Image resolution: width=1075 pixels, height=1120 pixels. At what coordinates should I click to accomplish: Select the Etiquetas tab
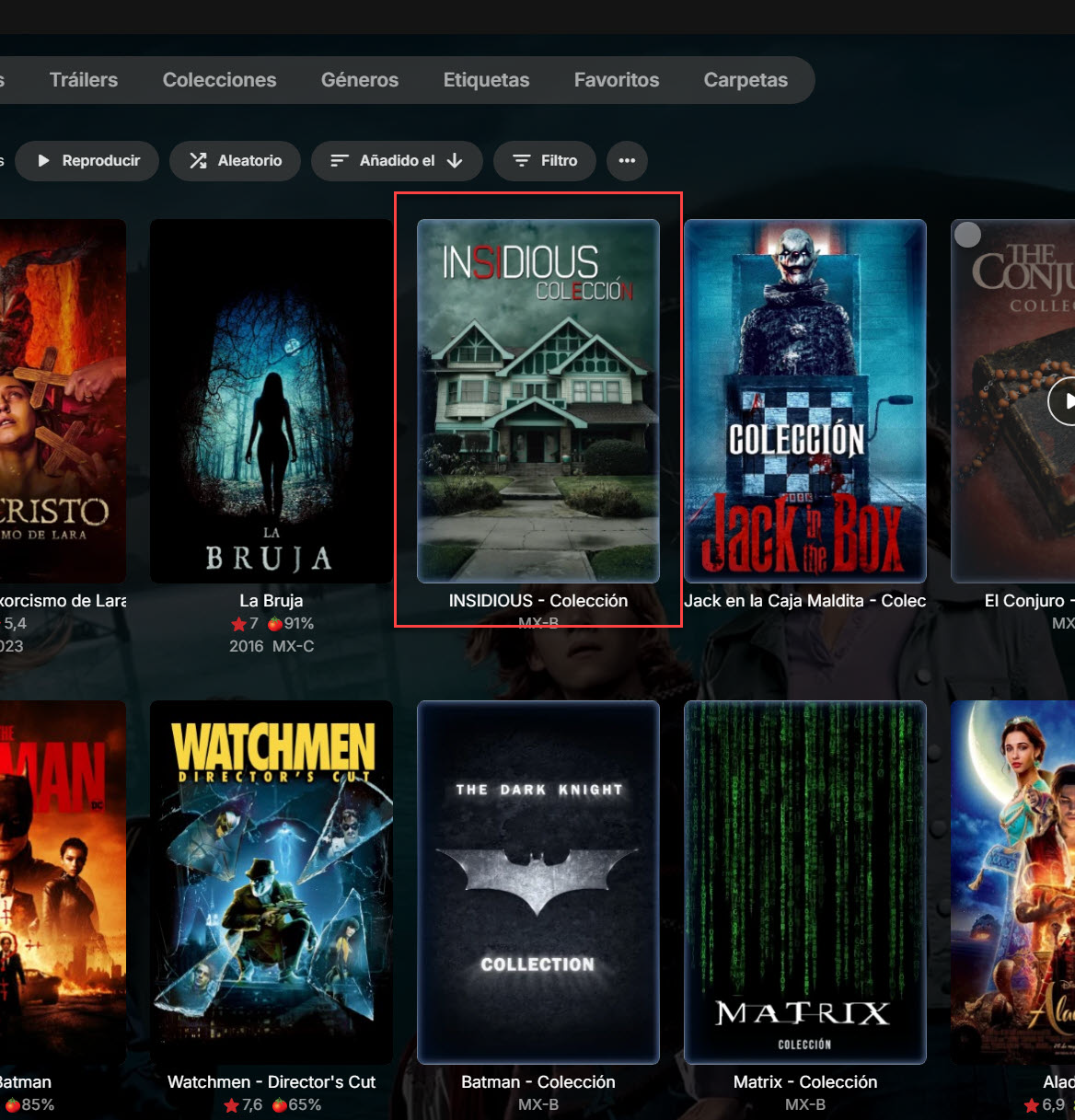[x=486, y=80]
